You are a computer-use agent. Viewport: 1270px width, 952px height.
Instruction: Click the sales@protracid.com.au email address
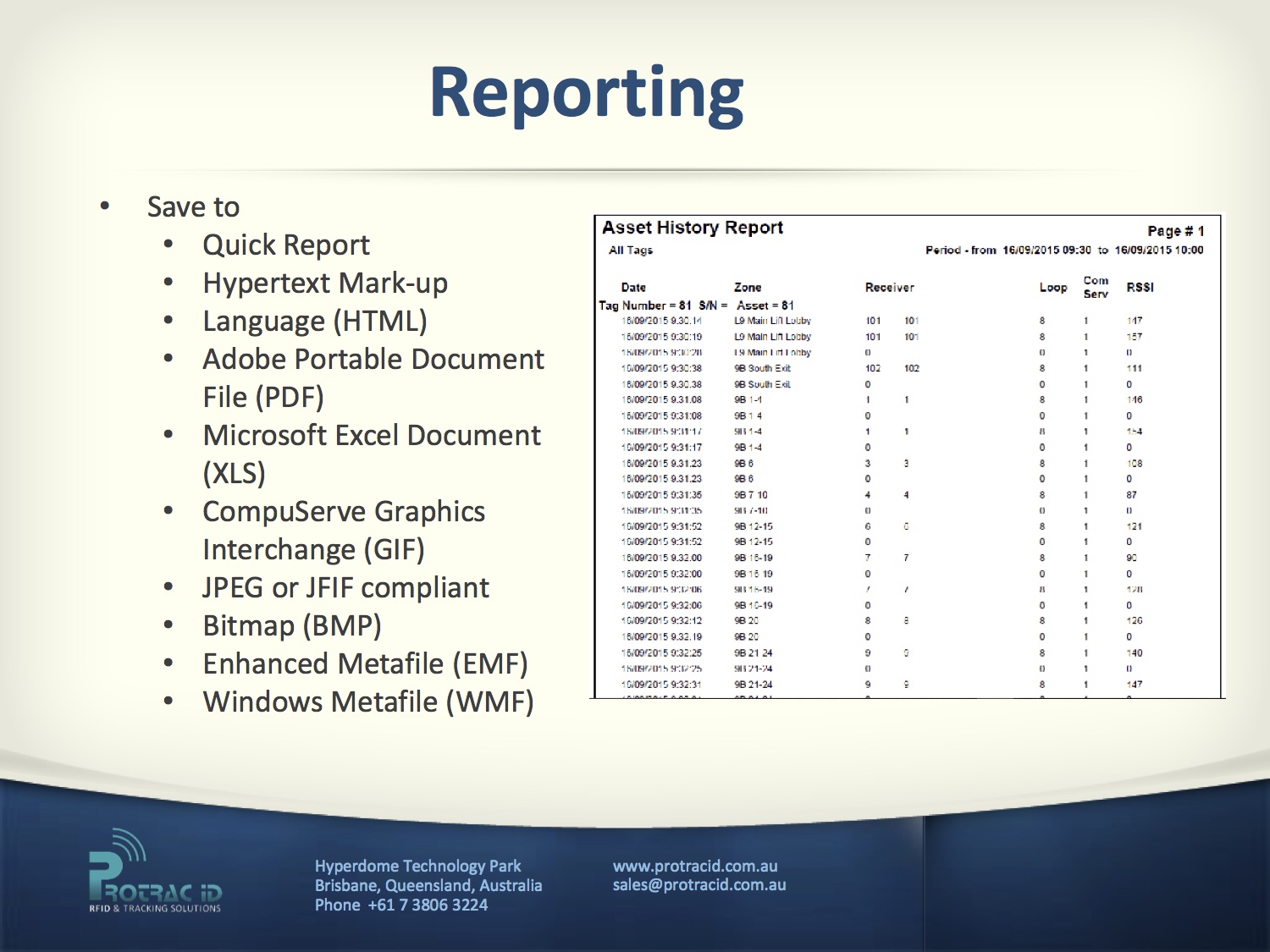(x=698, y=885)
